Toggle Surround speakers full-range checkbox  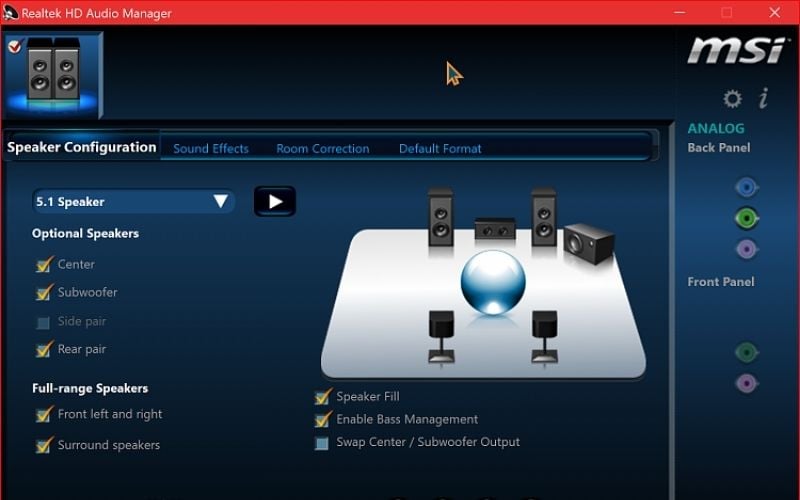click(44, 445)
